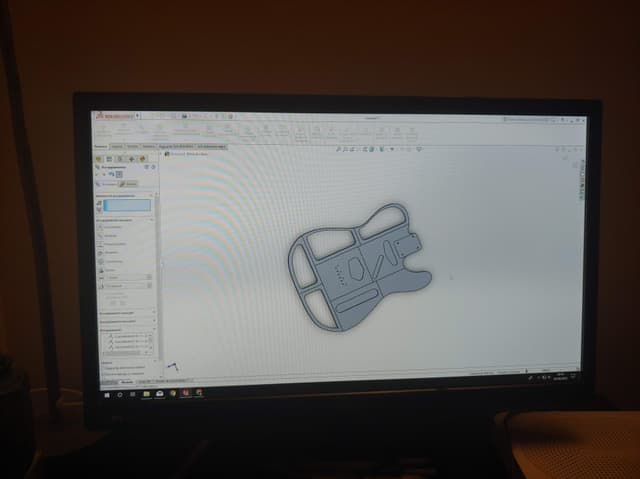Collapse the Options section

point(128,363)
